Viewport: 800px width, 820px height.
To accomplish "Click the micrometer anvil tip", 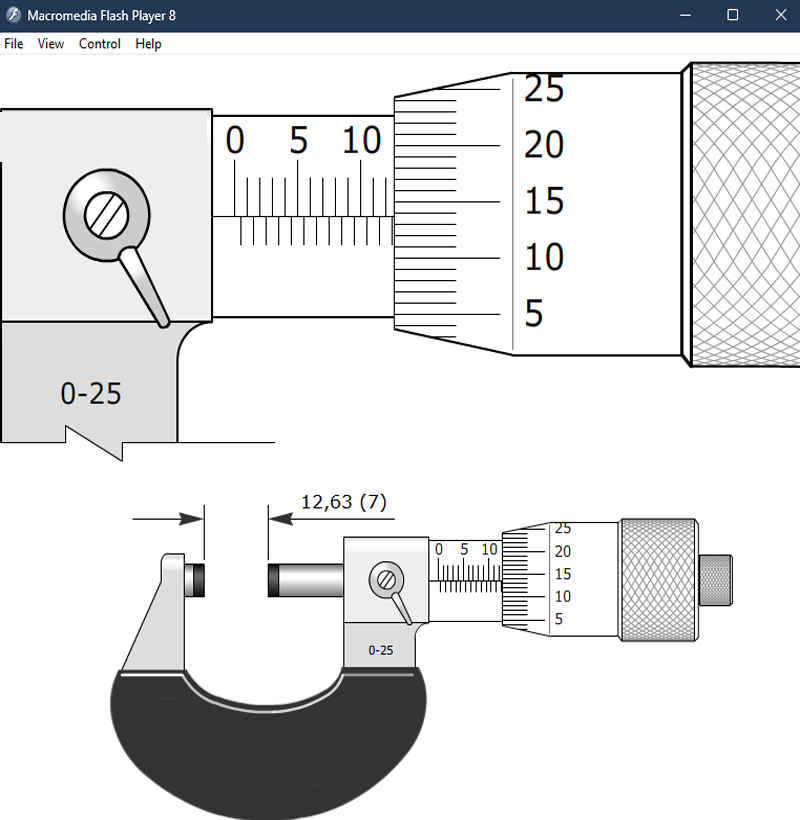I will click(x=195, y=580).
